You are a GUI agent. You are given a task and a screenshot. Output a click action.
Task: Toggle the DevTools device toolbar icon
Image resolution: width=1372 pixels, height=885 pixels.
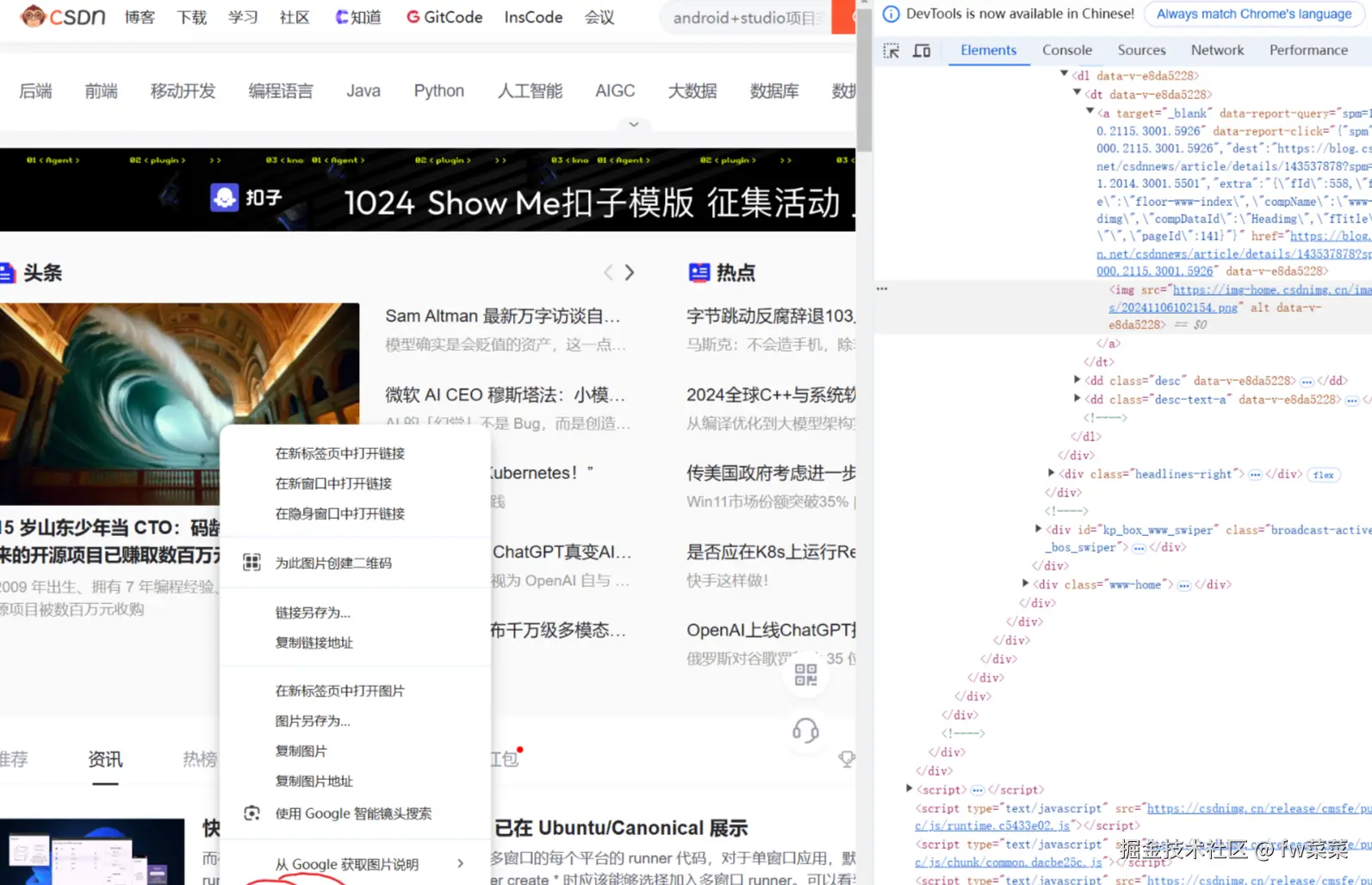[x=922, y=51]
